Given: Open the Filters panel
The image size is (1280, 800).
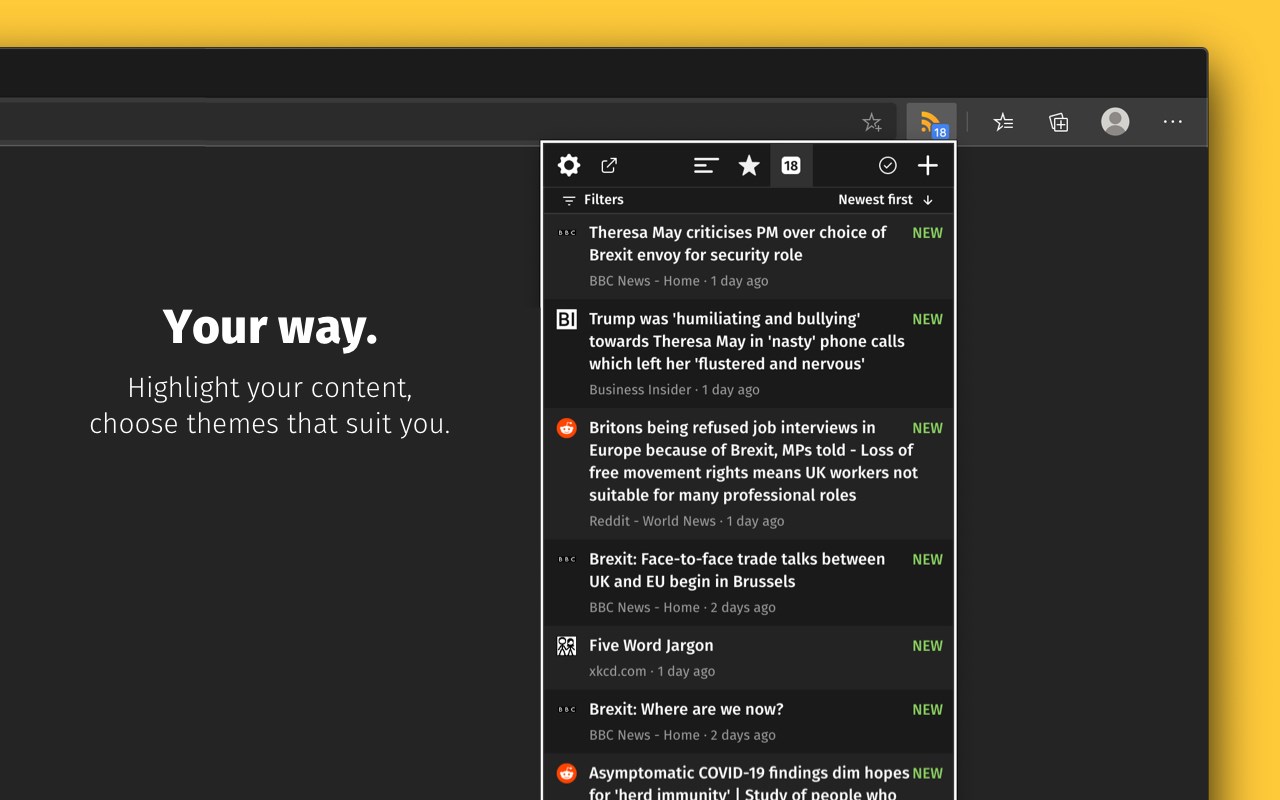Looking at the screenshot, I should 593,200.
